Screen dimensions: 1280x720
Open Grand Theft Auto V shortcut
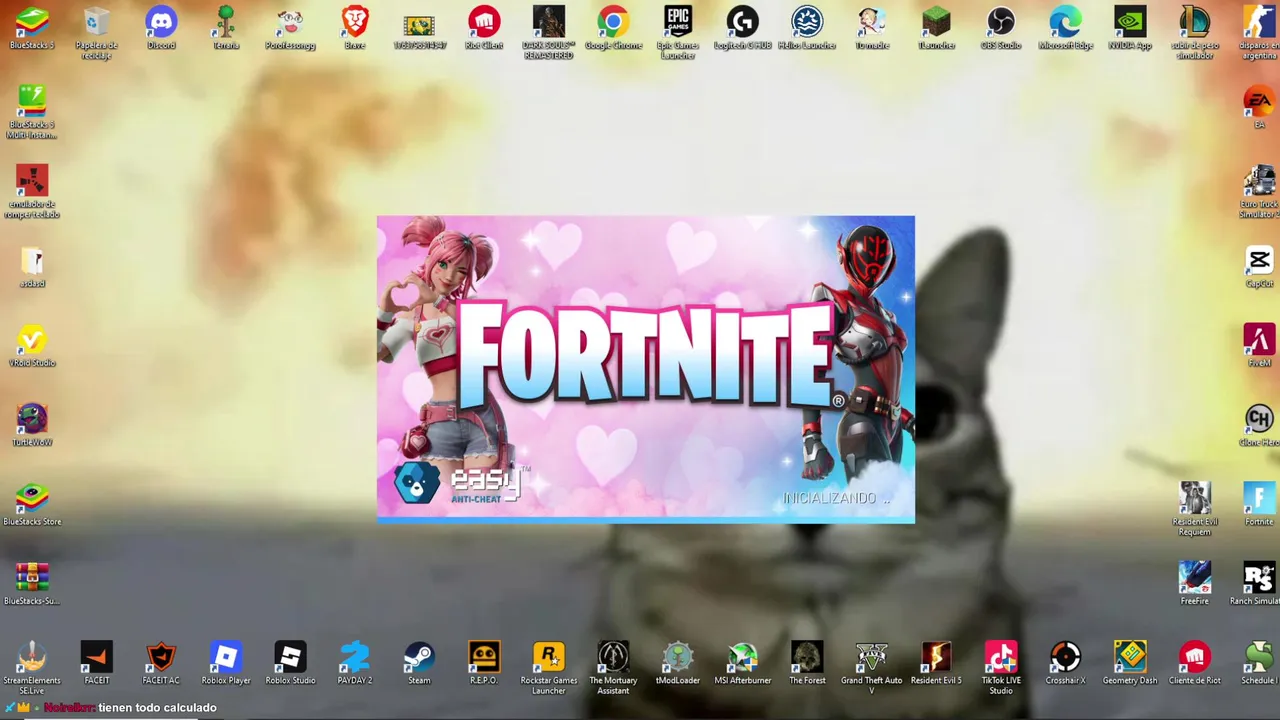tap(871, 667)
